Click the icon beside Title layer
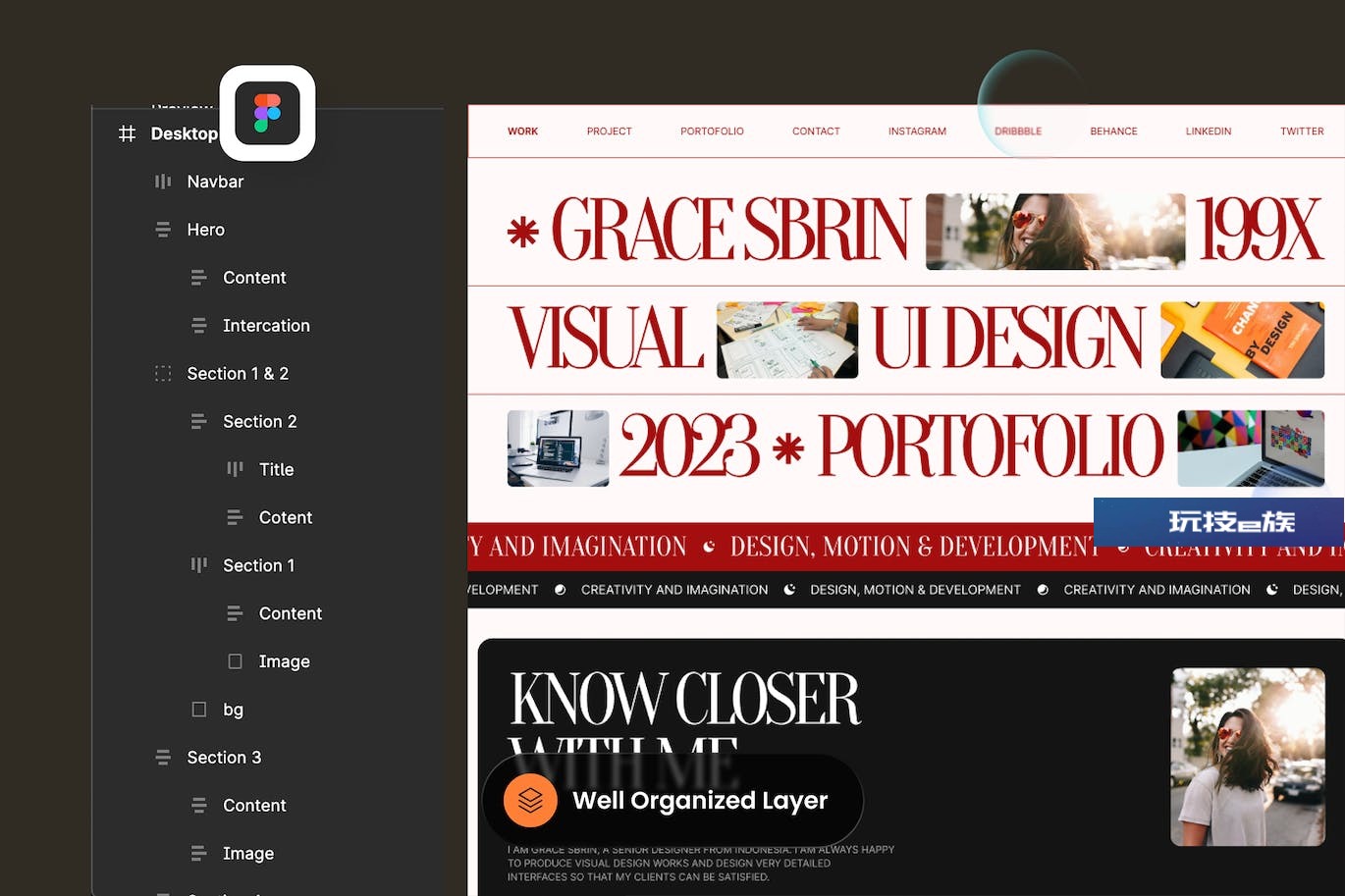 click(x=235, y=469)
